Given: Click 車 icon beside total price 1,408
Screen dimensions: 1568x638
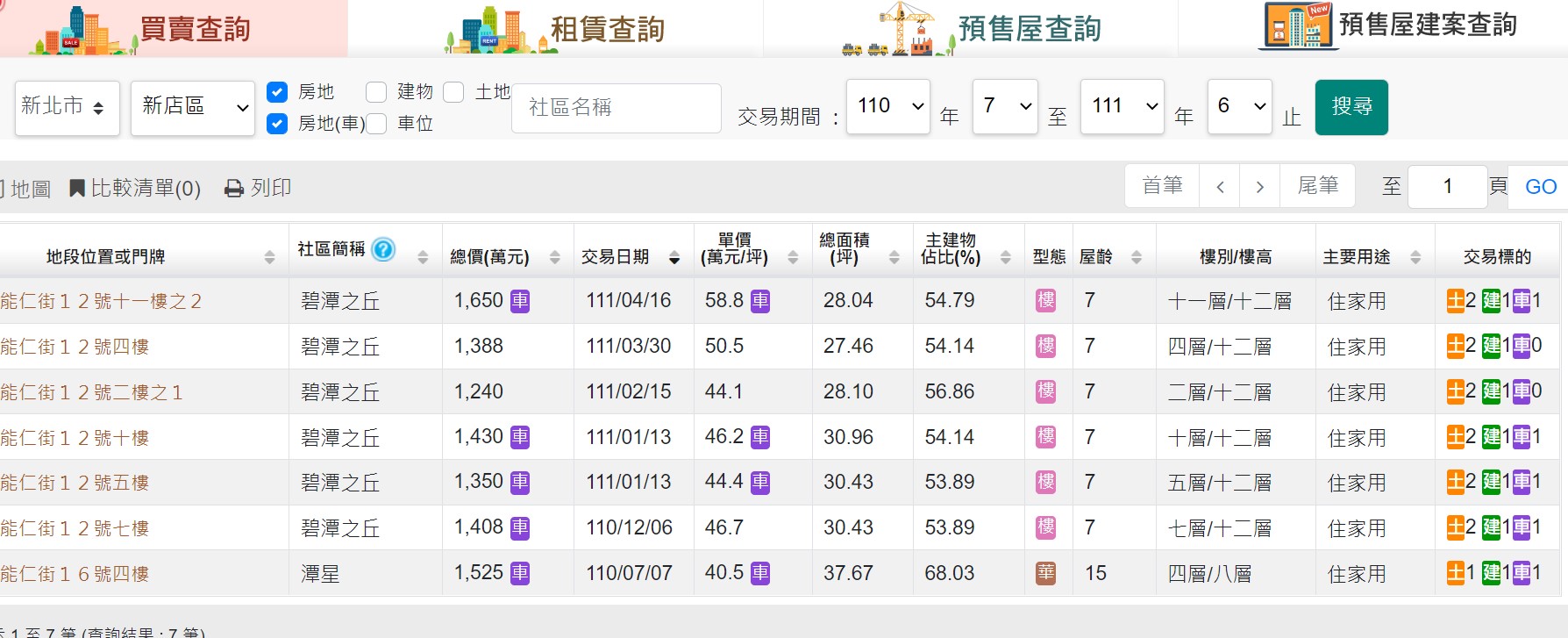Looking at the screenshot, I should pyautogui.click(x=520, y=527).
